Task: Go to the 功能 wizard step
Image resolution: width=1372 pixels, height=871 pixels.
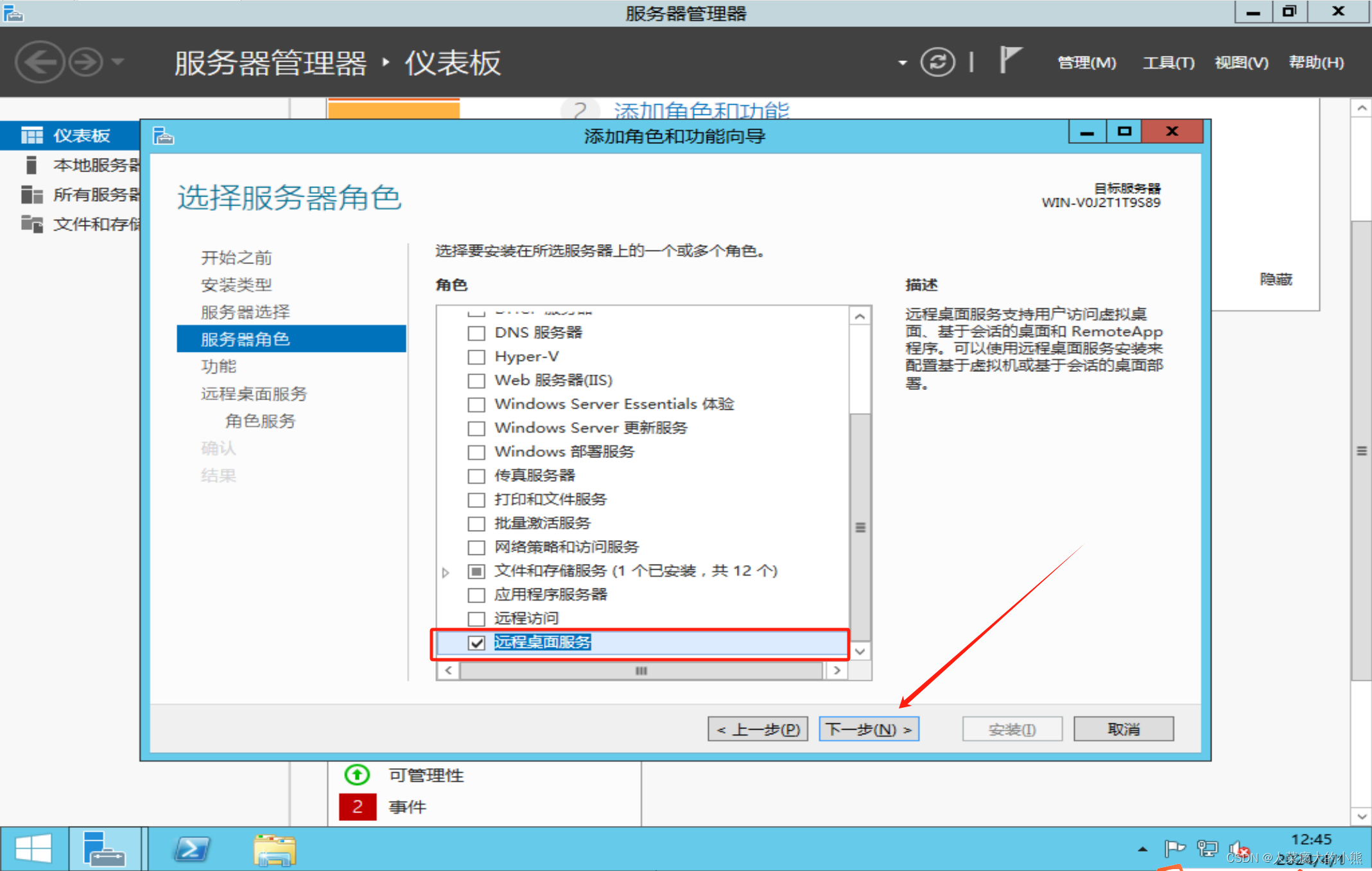Action: click(218, 366)
